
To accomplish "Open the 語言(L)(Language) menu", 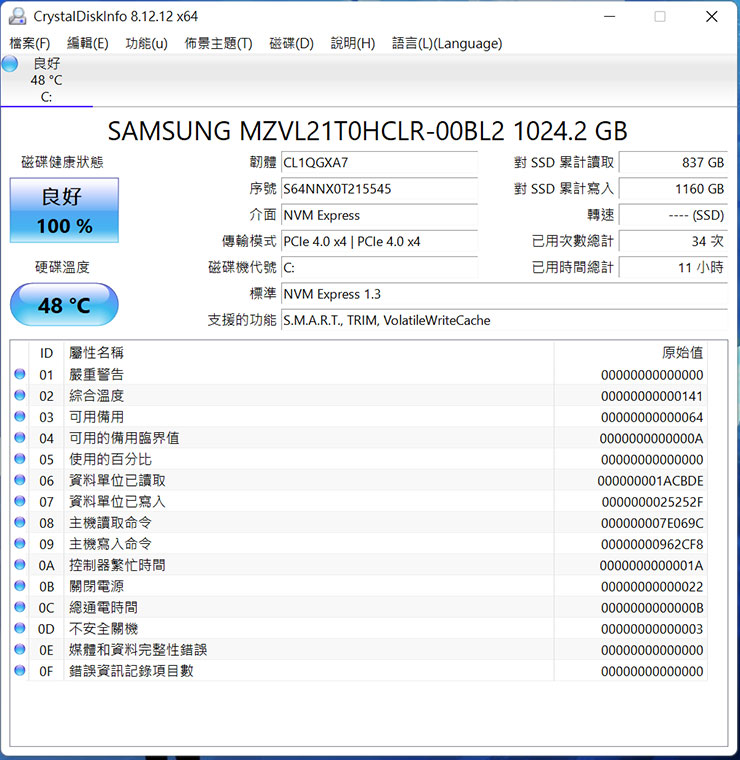I will tap(447, 43).
